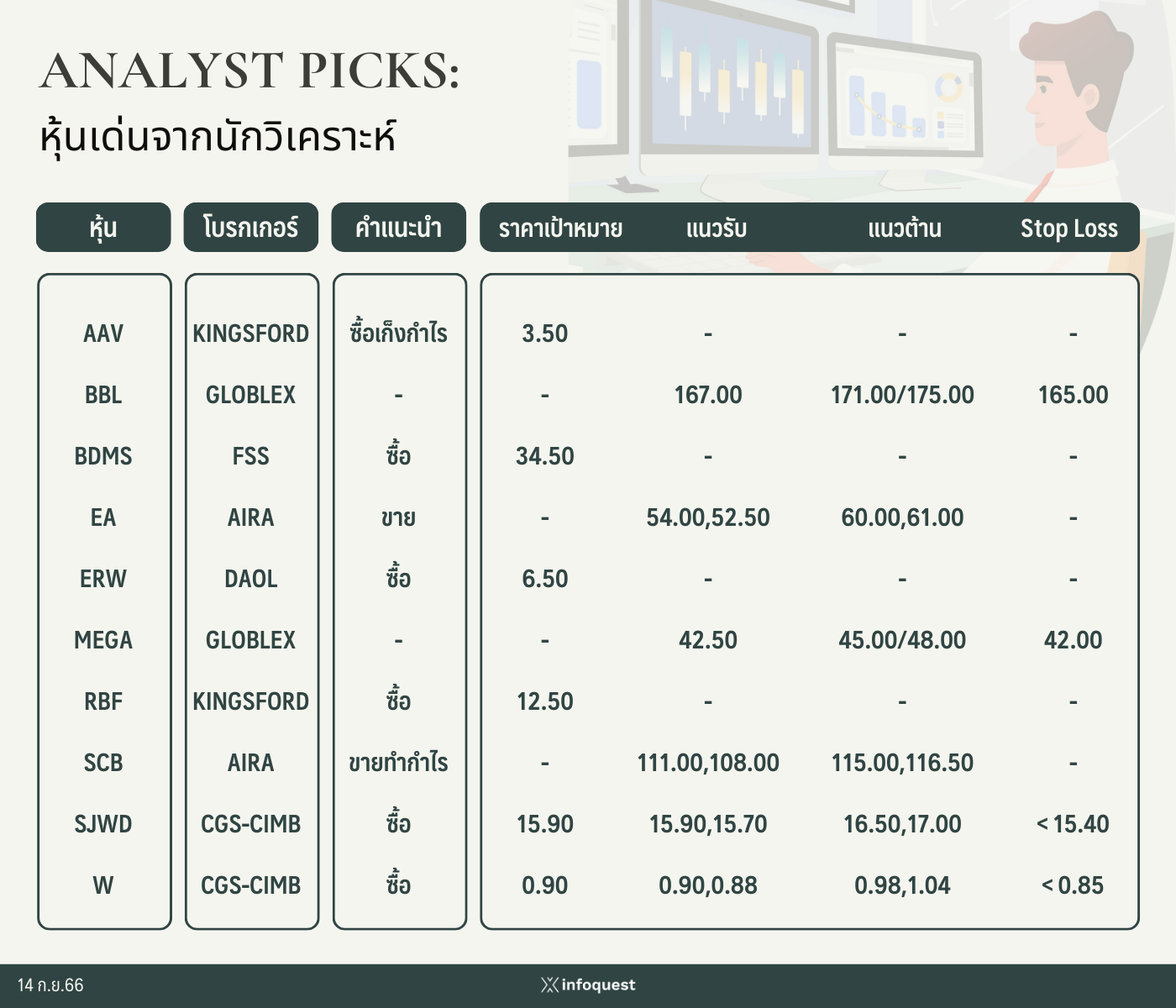
Task: Click the date 14 ก.ย.66 in footer
Action: (50, 984)
